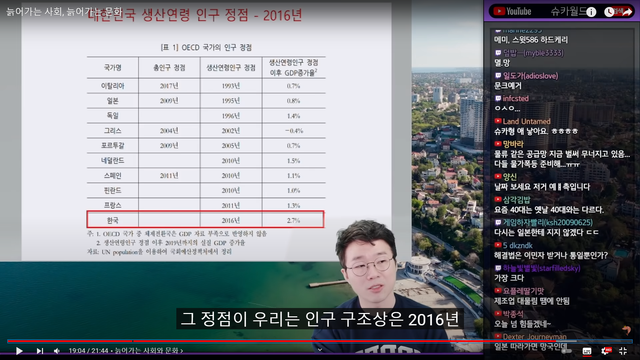The image size is (640, 360).
Task: Click chat user 'Land Untamed'
Action: (x=527, y=121)
